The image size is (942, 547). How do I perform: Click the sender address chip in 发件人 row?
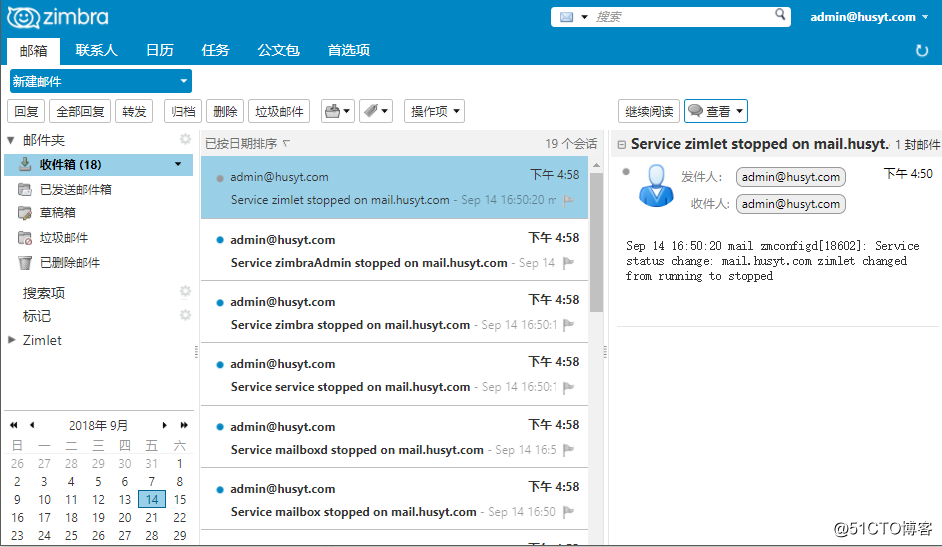point(791,177)
